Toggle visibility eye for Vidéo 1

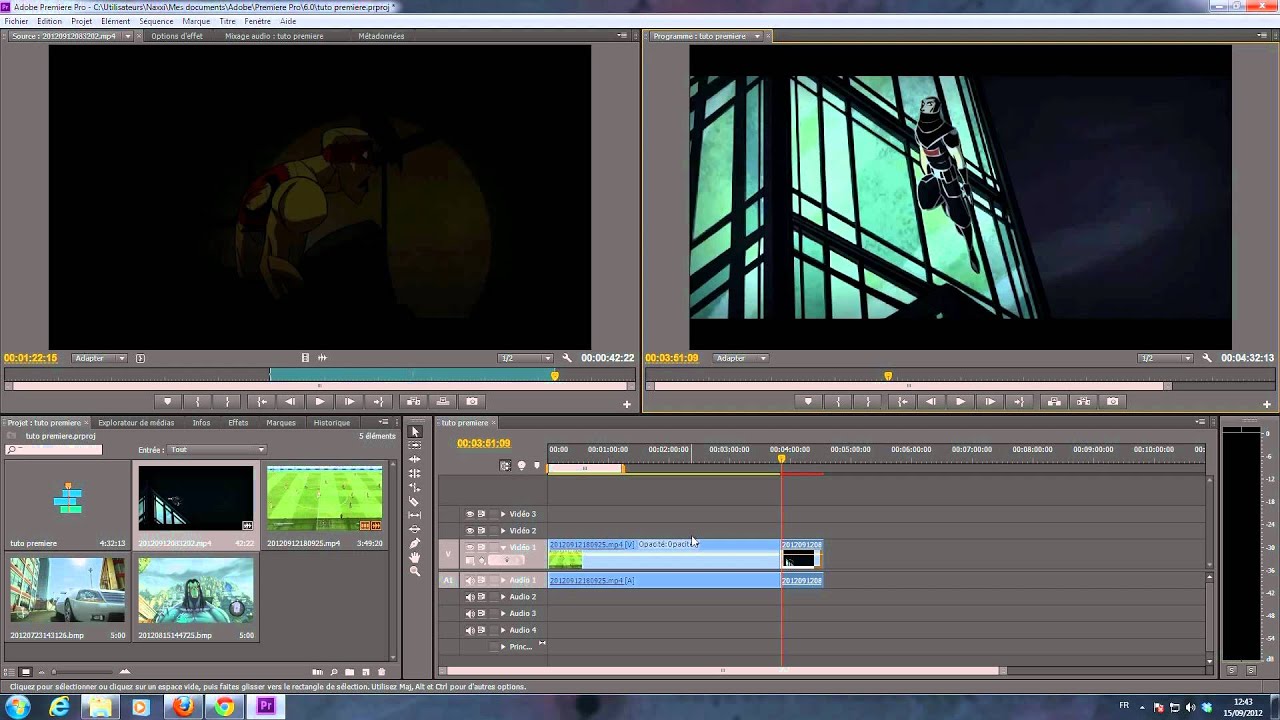470,547
